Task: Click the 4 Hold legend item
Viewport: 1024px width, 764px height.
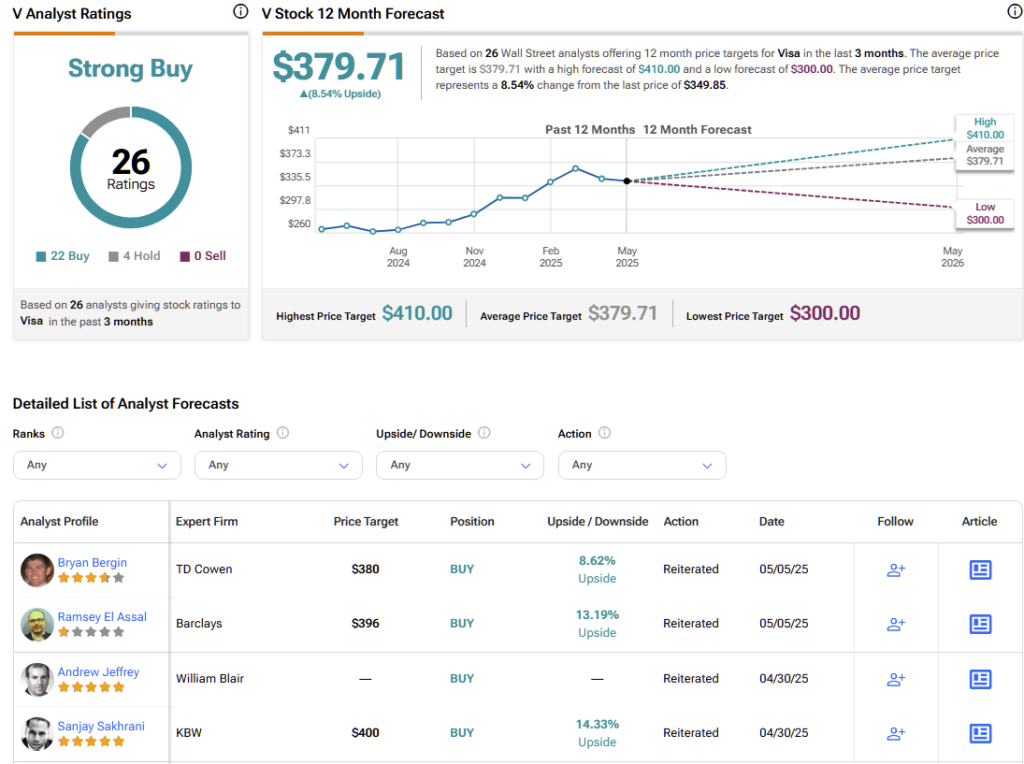Action: [134, 256]
